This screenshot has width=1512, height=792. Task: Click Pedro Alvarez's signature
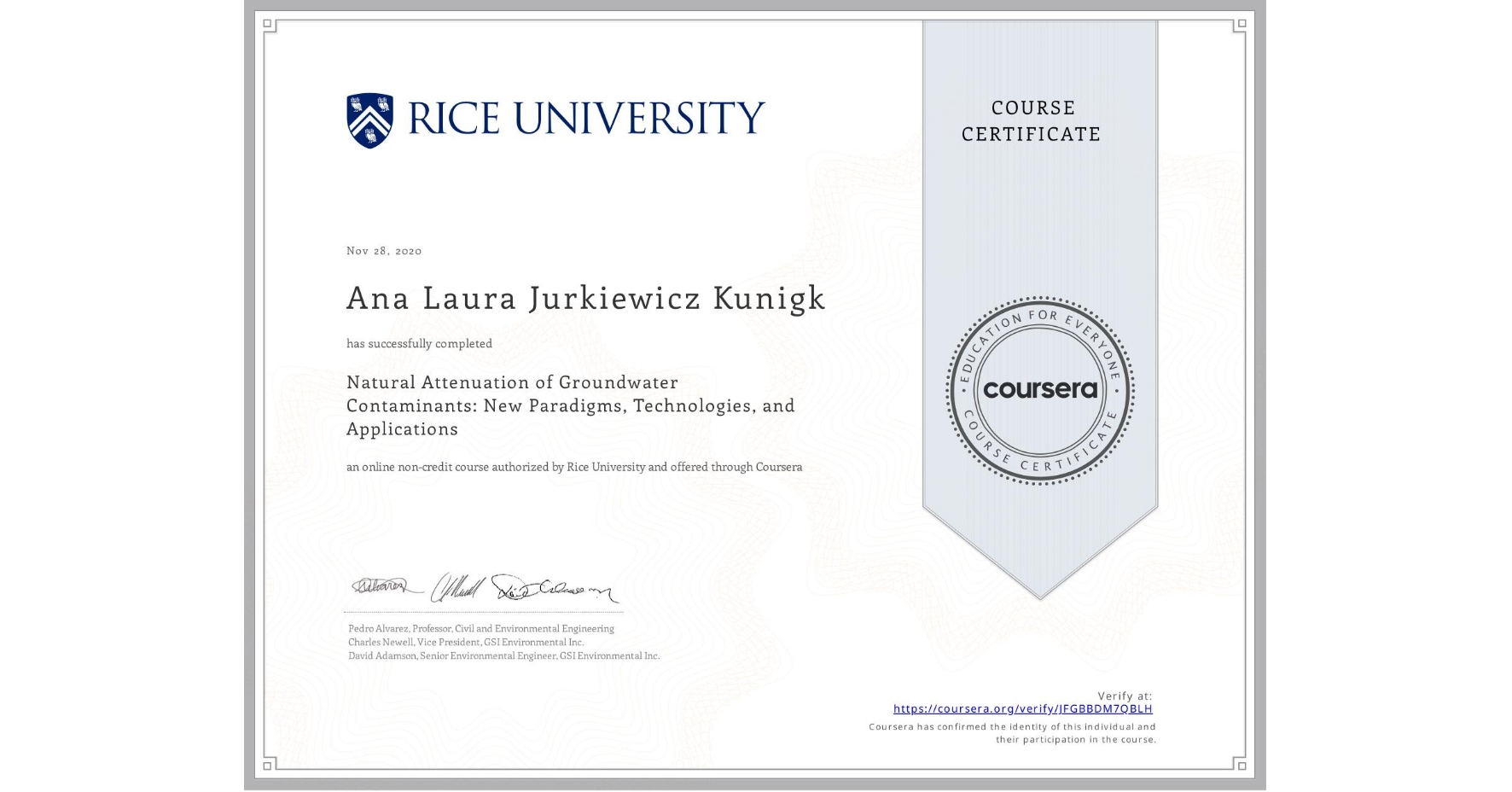(384, 585)
